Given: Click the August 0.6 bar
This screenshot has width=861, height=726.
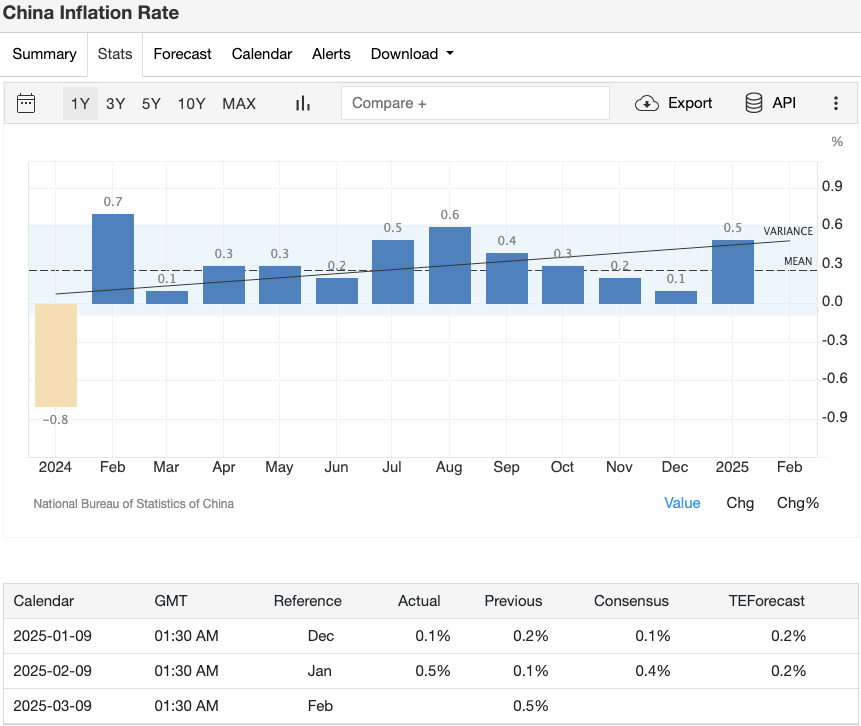Looking at the screenshot, I should [450, 265].
